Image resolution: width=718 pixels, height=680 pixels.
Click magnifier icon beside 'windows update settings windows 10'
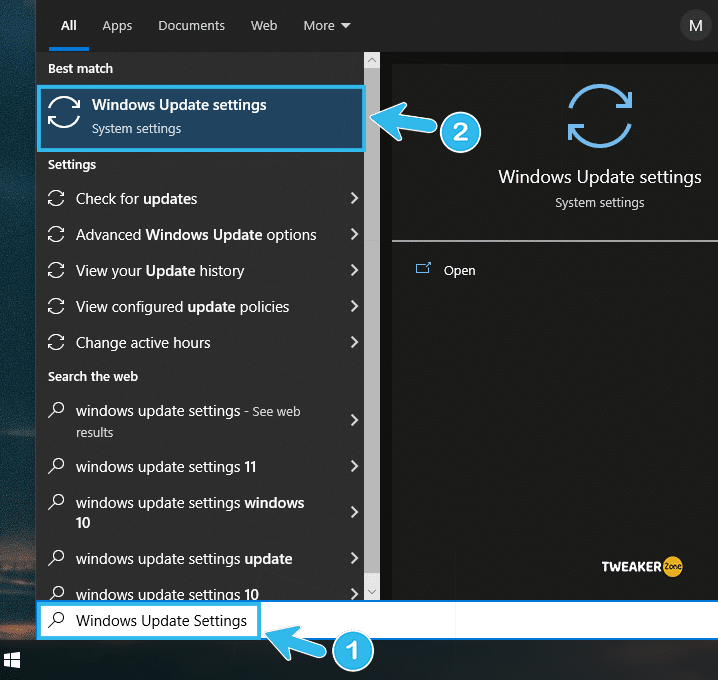click(x=56, y=502)
